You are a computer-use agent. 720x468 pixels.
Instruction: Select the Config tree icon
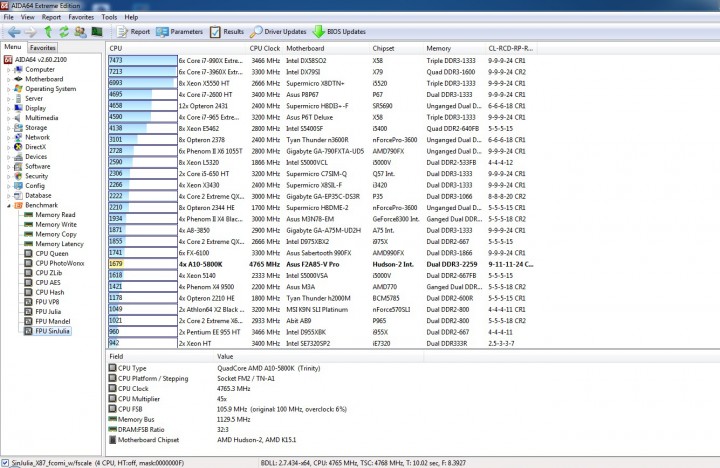tap(18, 186)
